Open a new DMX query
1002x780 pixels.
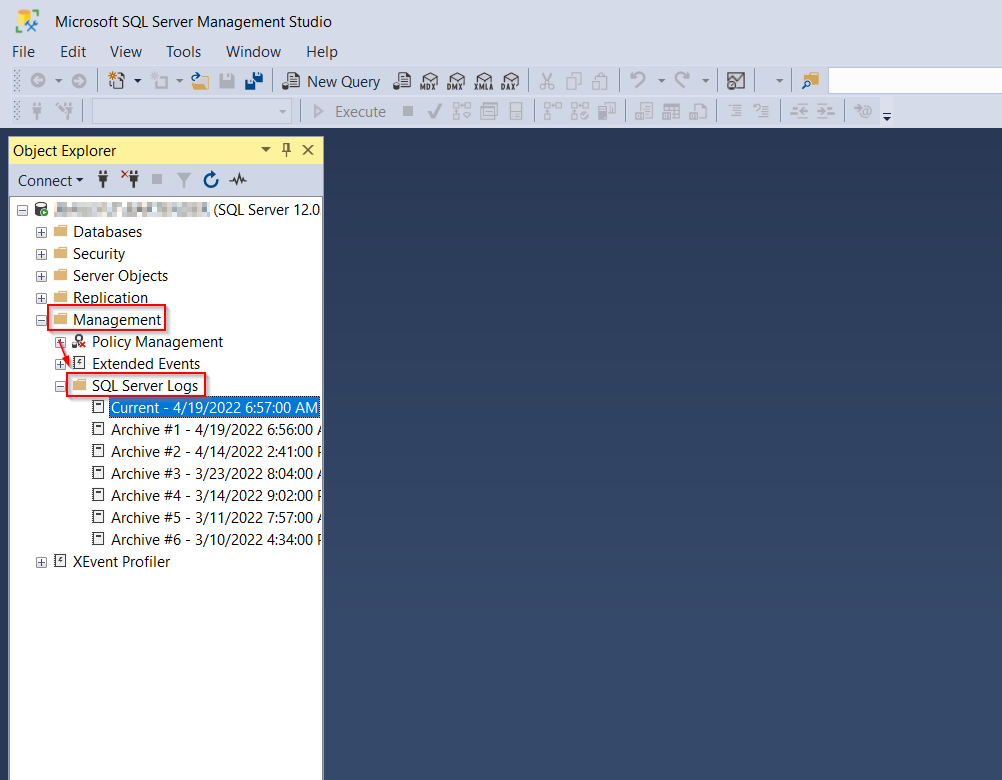coord(456,81)
